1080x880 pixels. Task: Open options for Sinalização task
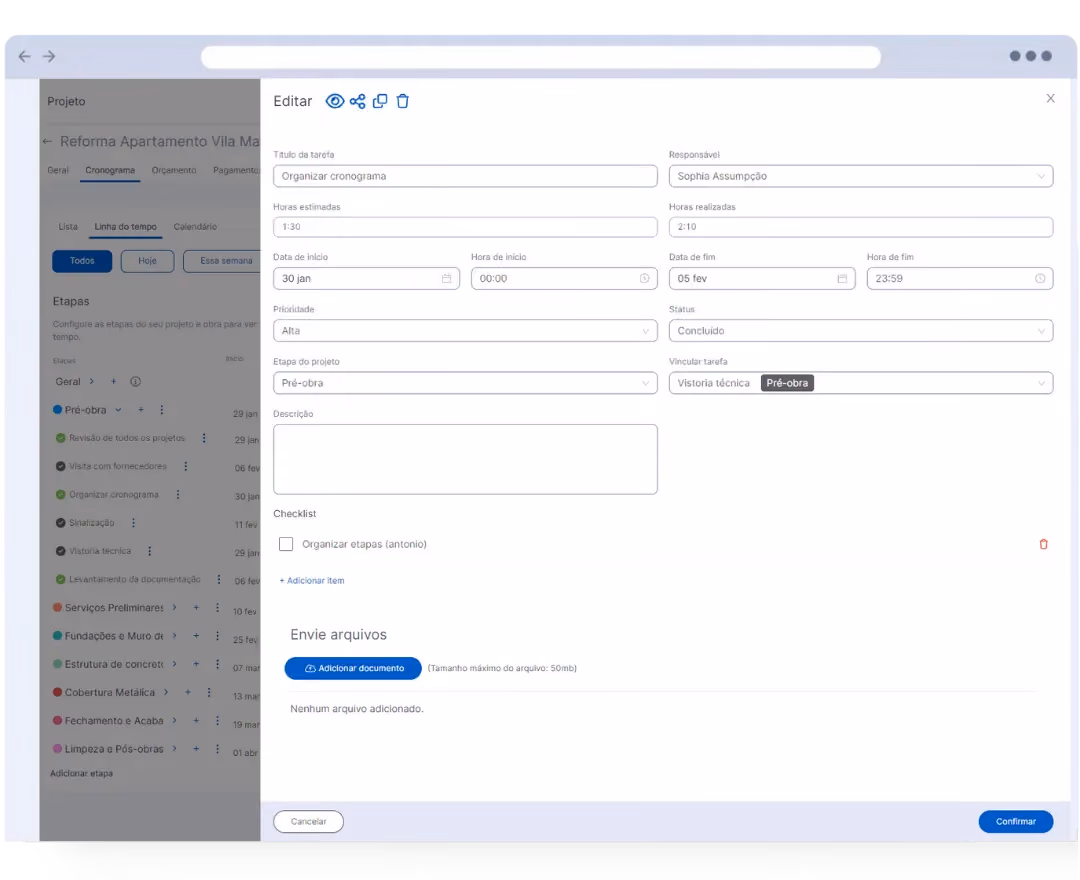coord(134,523)
